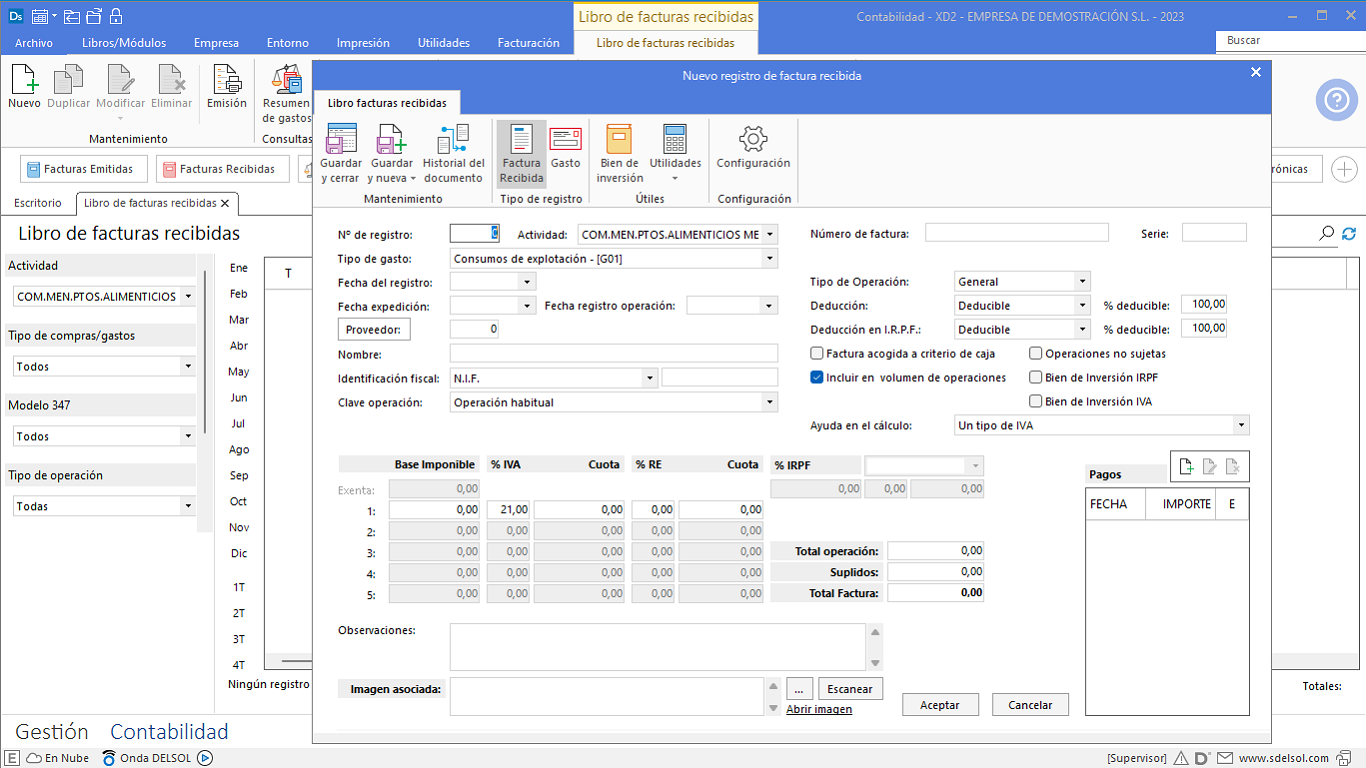Click the Bien de inversión icon
This screenshot has height=768, width=1366.
[x=619, y=153]
